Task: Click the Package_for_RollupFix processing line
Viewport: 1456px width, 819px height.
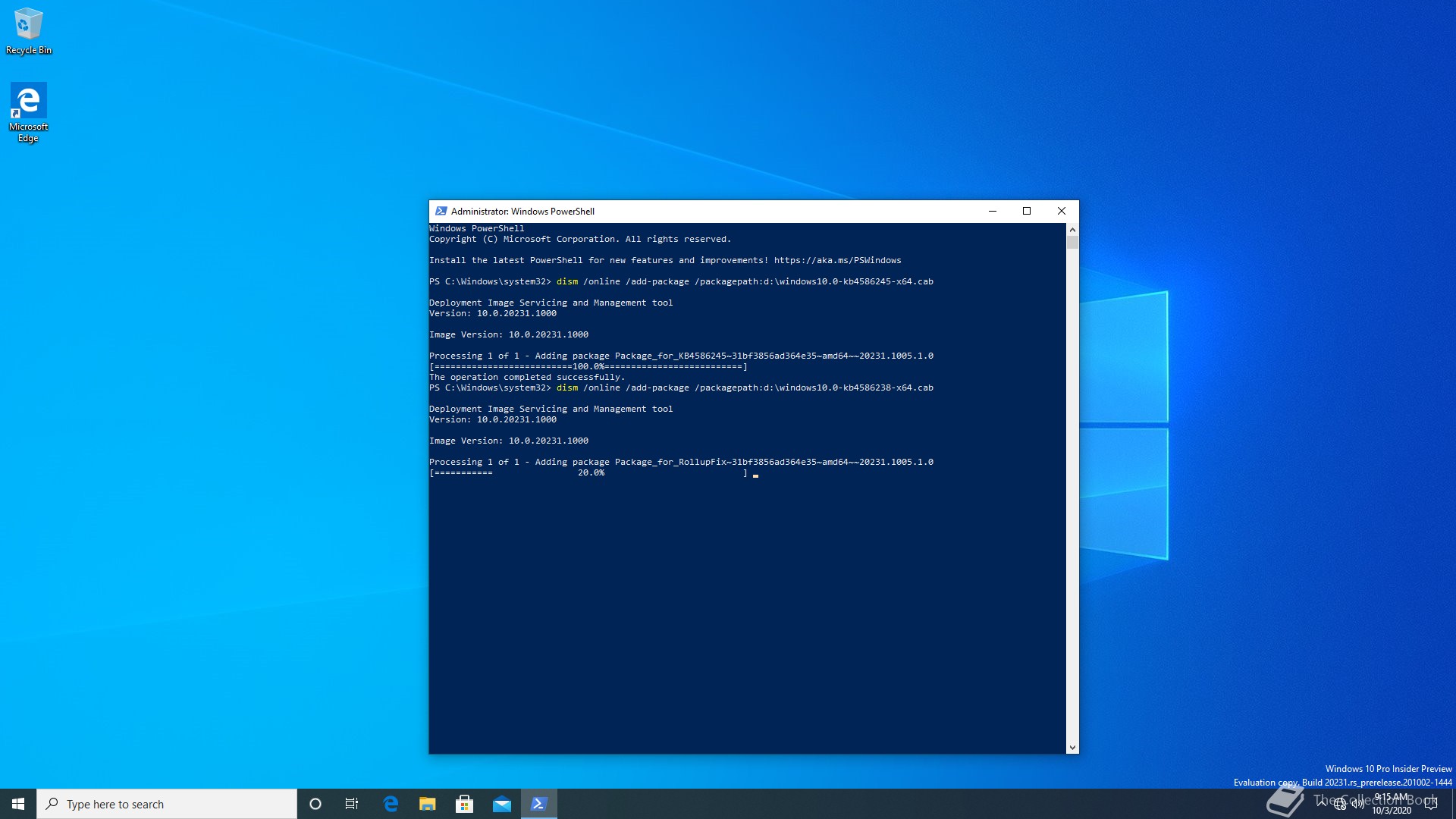Action: [x=681, y=462]
